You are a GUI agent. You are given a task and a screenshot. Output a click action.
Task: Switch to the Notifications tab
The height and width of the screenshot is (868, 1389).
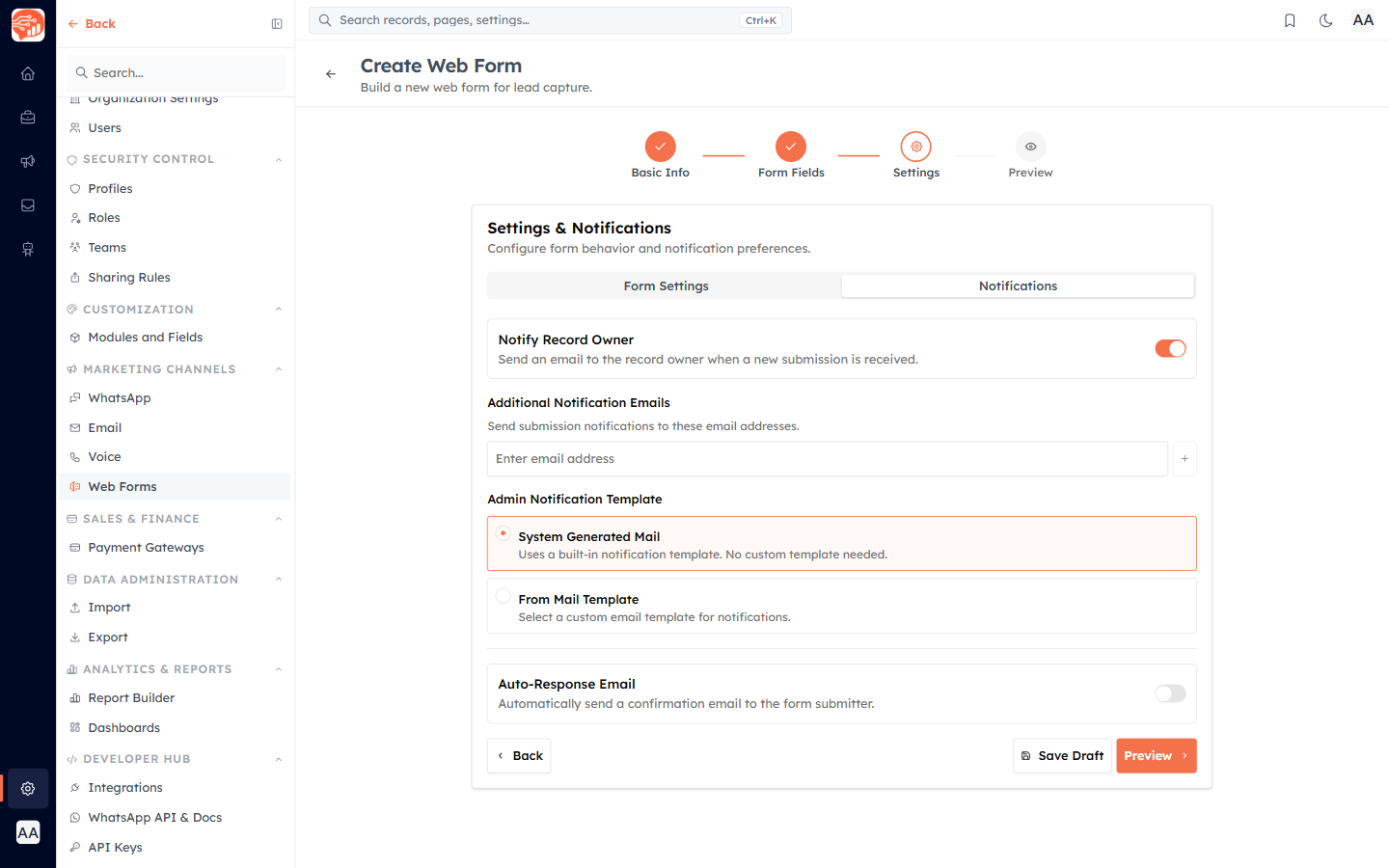point(1018,285)
